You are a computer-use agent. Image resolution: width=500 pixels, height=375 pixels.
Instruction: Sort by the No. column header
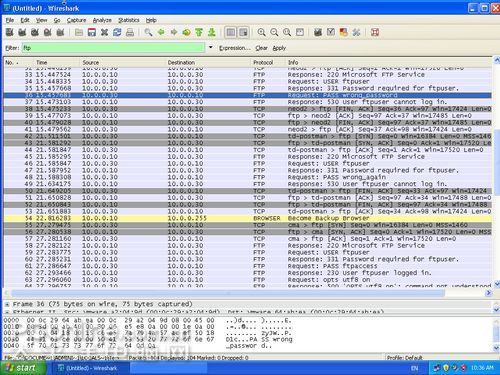[x=18, y=62]
